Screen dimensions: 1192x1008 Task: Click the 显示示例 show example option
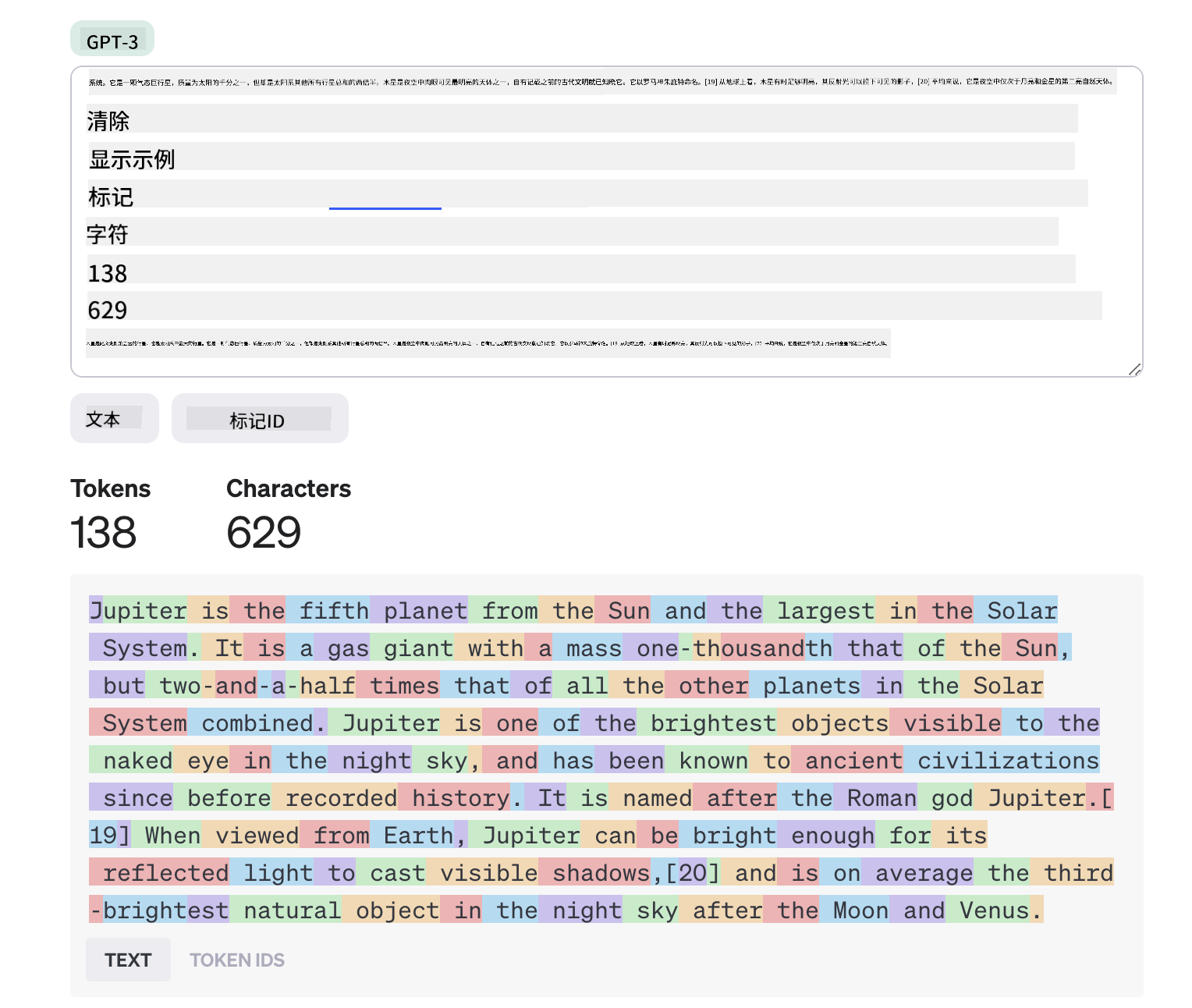(132, 159)
